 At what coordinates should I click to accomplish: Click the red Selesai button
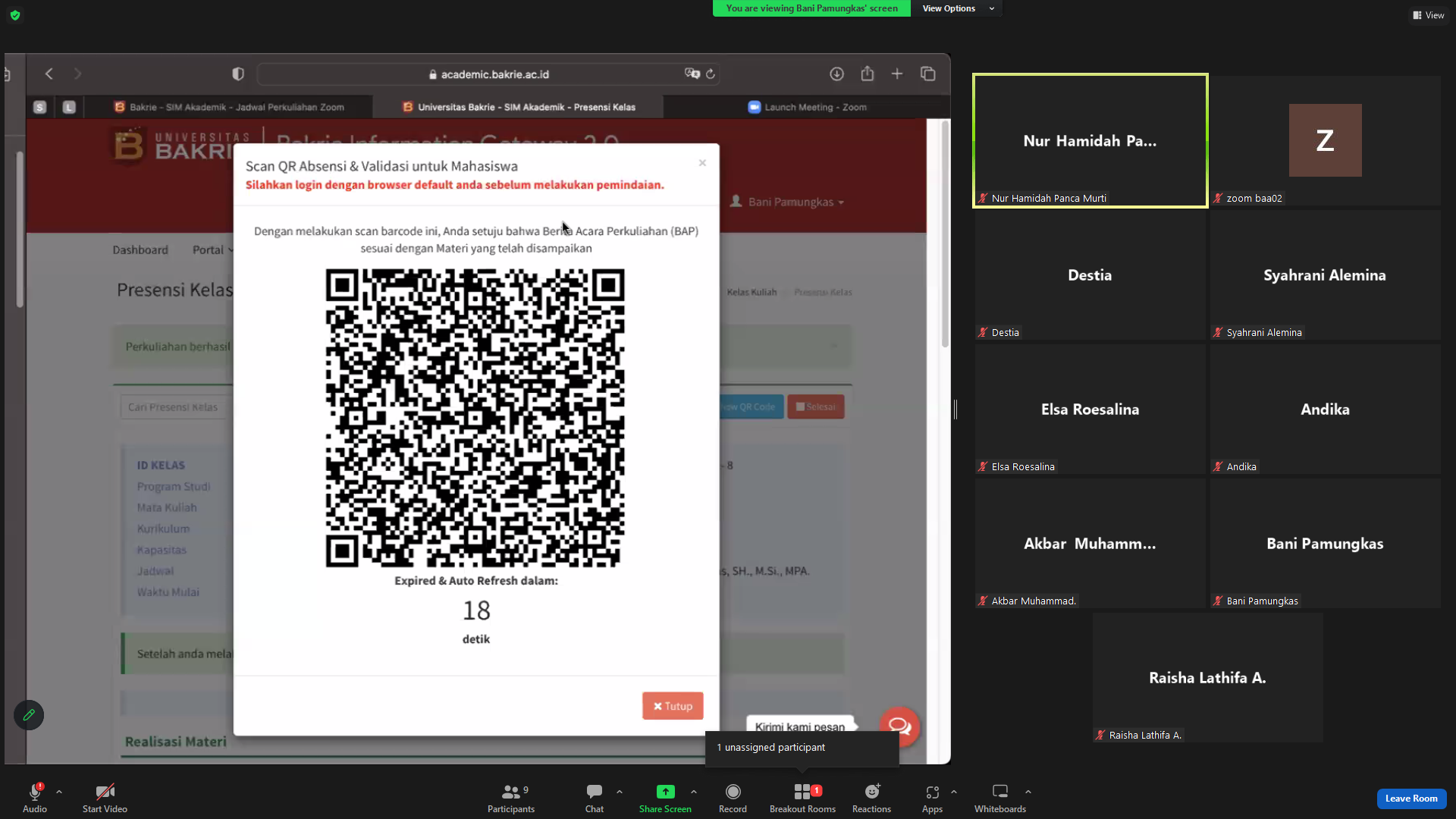coord(816,407)
